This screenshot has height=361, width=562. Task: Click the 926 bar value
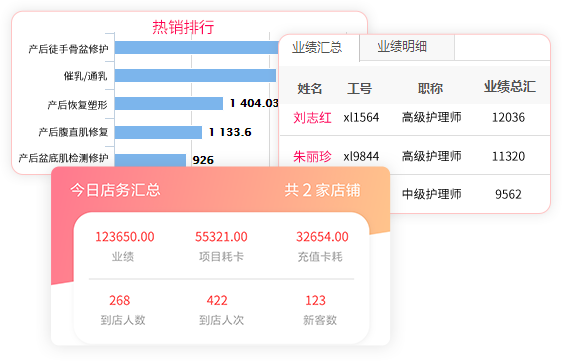click(x=203, y=160)
